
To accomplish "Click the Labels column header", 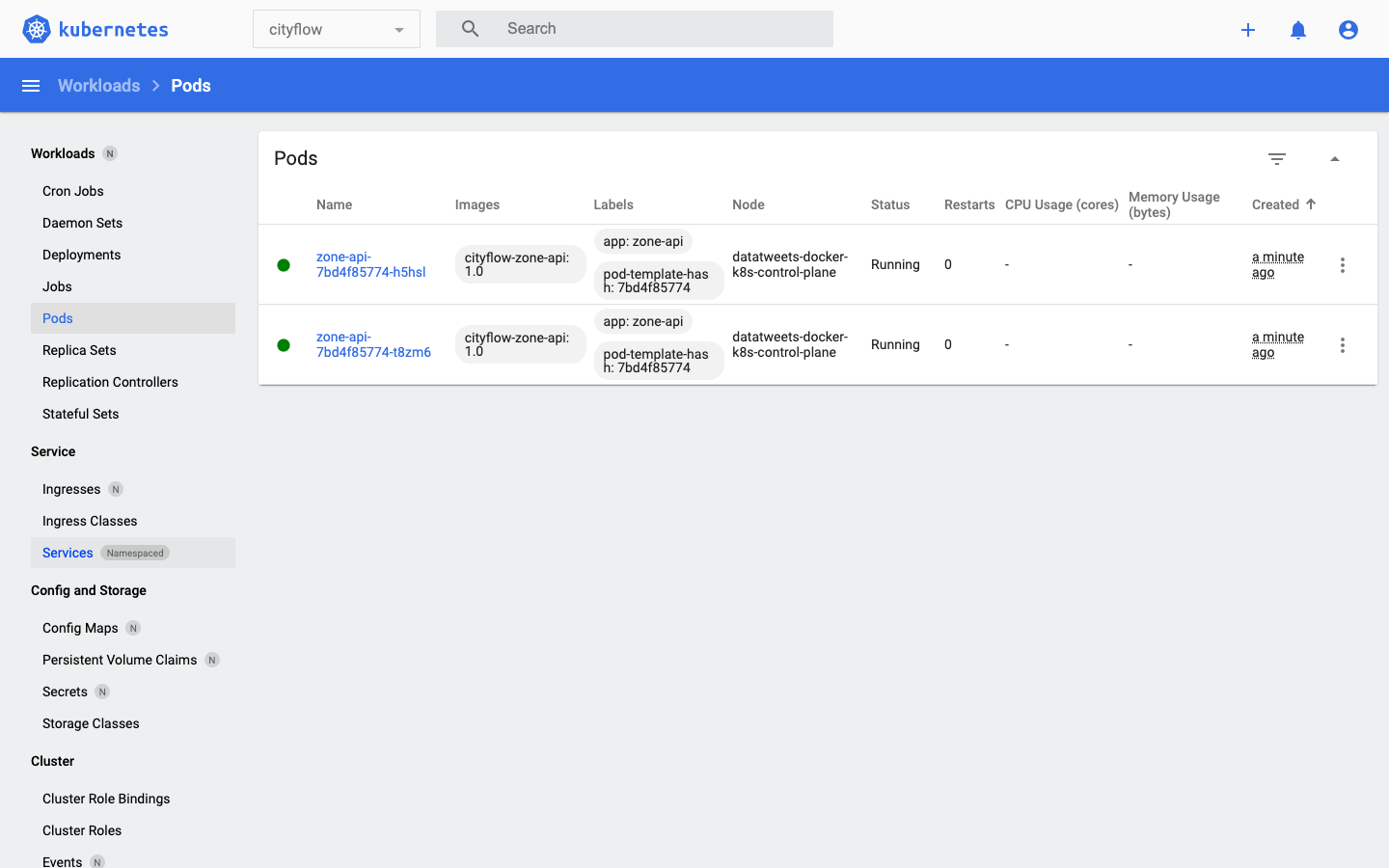I will pyautogui.click(x=613, y=204).
